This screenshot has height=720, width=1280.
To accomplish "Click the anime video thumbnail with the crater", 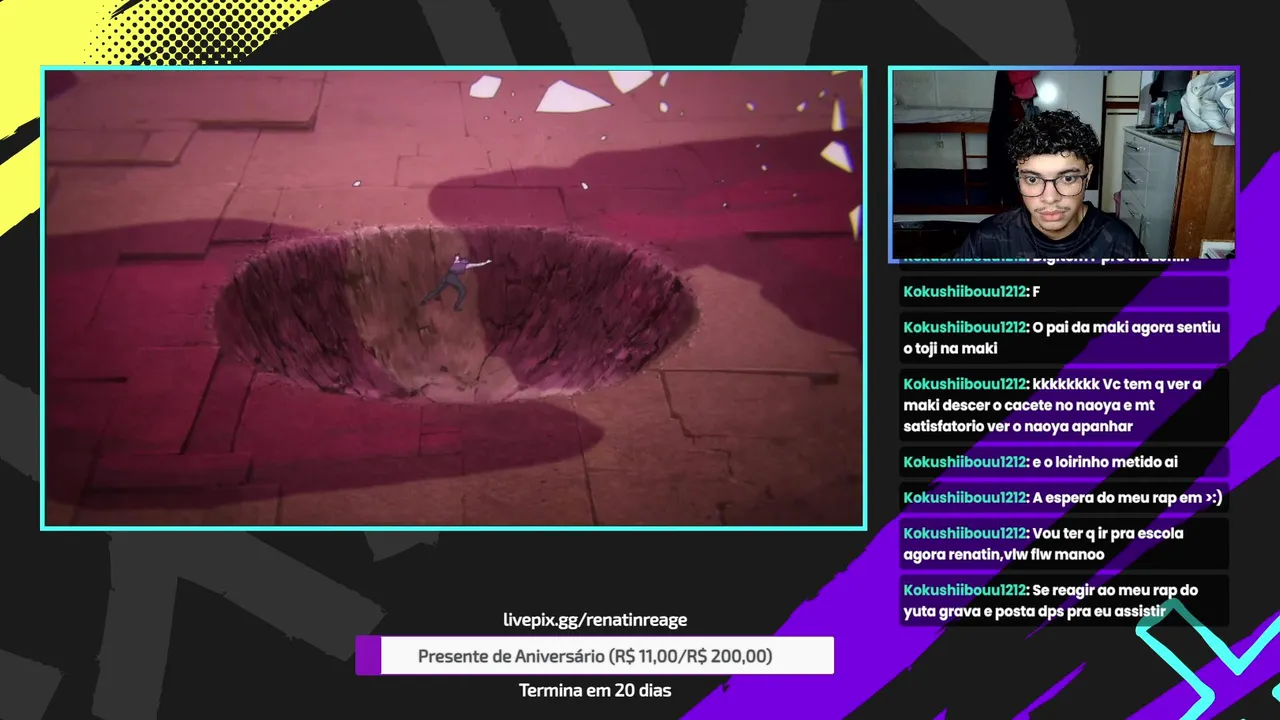I will pyautogui.click(x=453, y=298).
